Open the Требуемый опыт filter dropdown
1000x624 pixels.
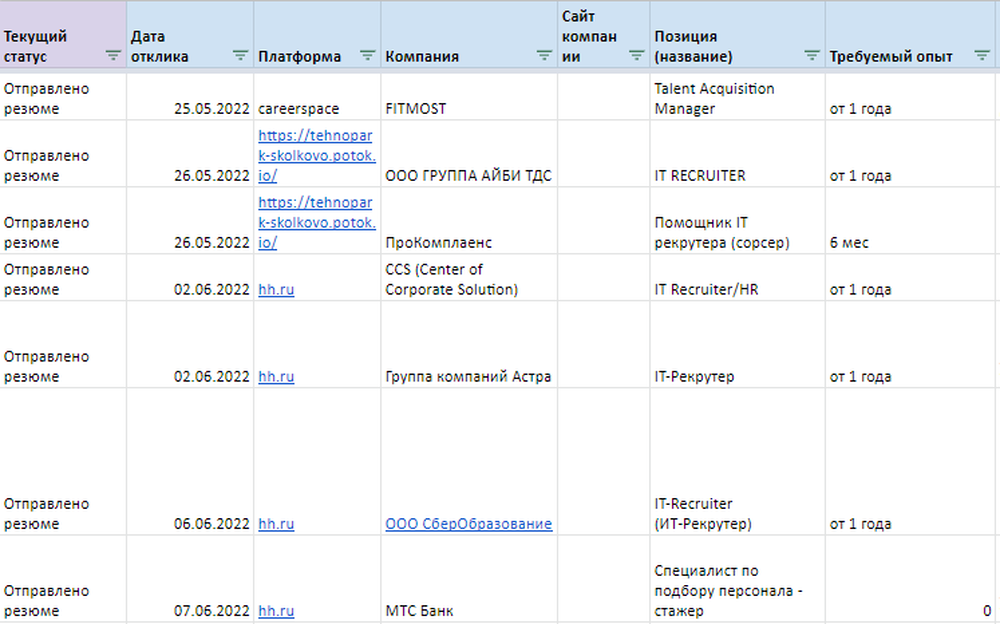click(983, 56)
